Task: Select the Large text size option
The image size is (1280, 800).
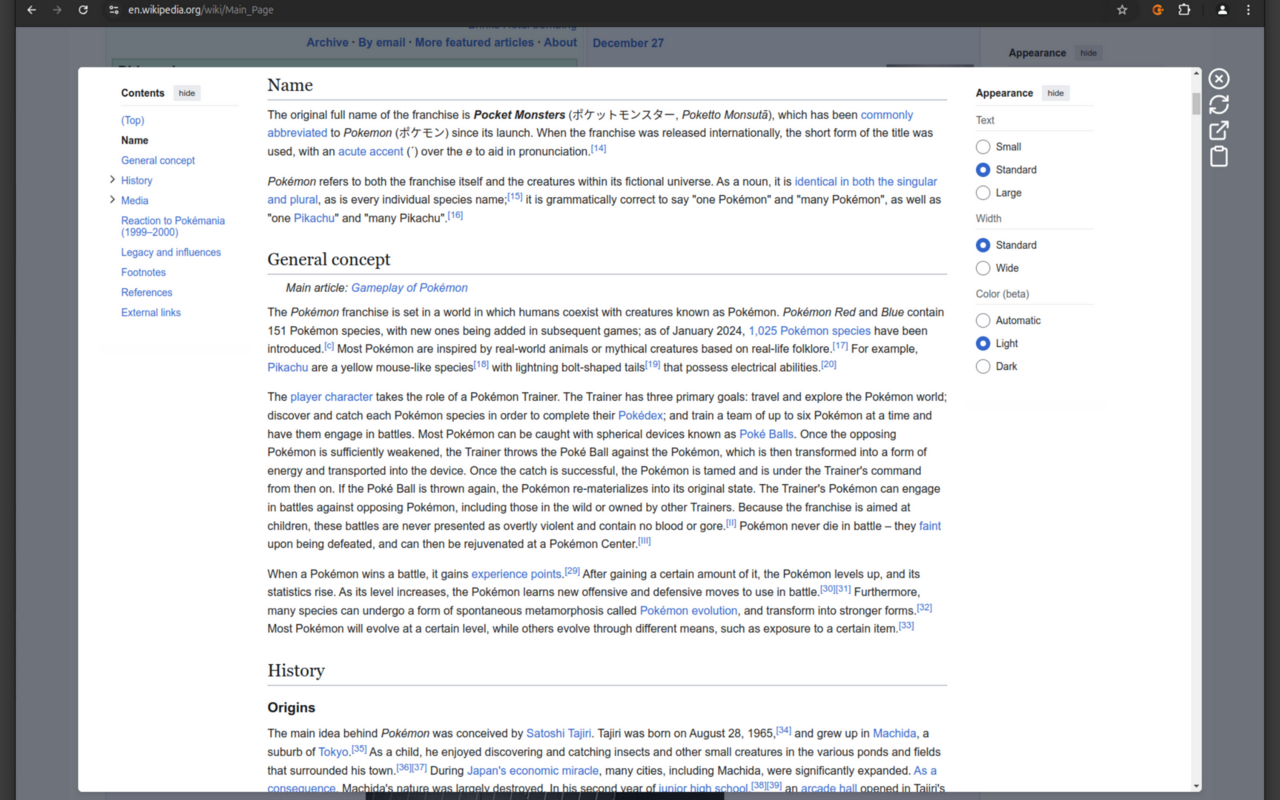Action: [x=983, y=193]
